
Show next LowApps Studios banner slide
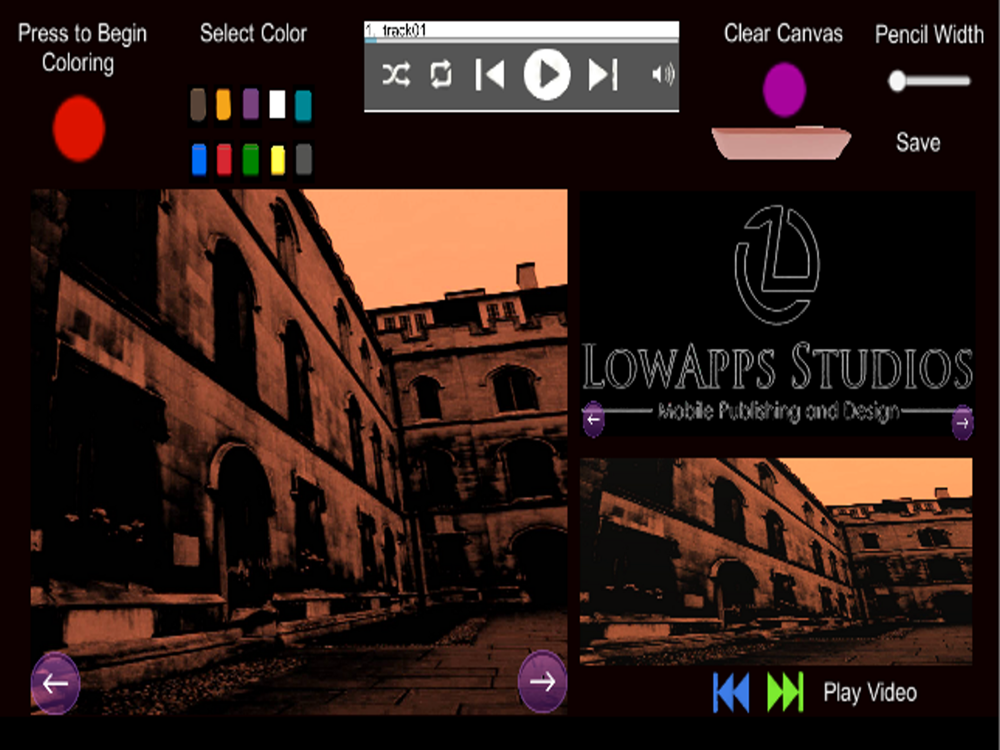tap(962, 422)
